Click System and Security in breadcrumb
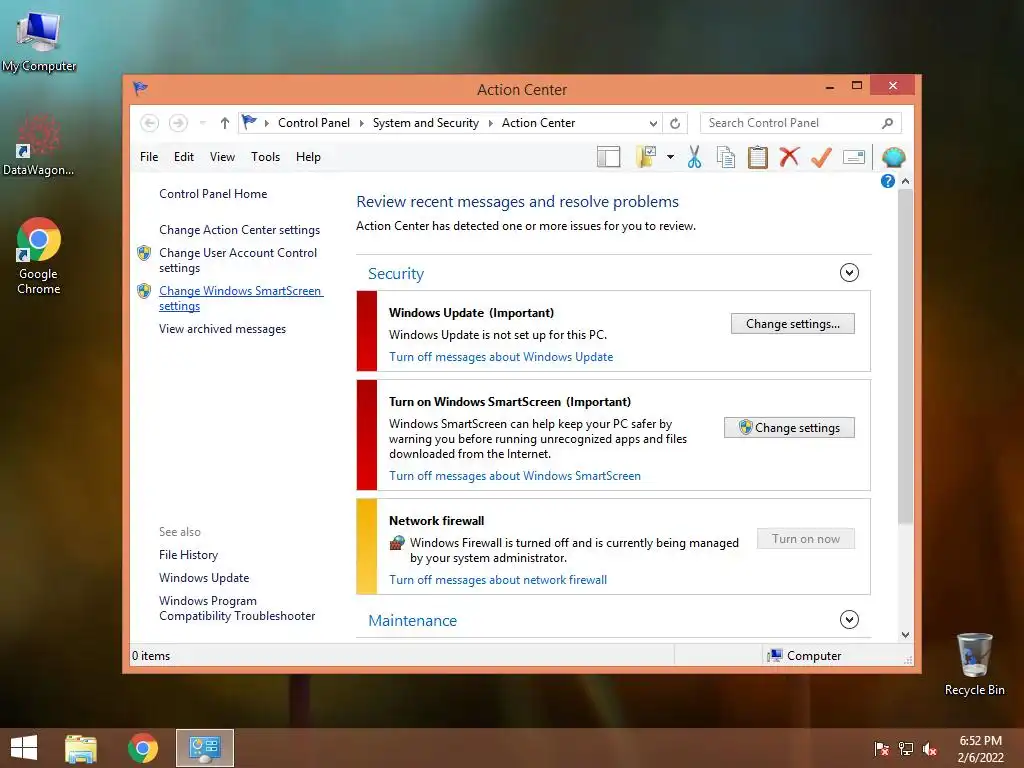Image resolution: width=1024 pixels, height=768 pixels. click(x=426, y=123)
